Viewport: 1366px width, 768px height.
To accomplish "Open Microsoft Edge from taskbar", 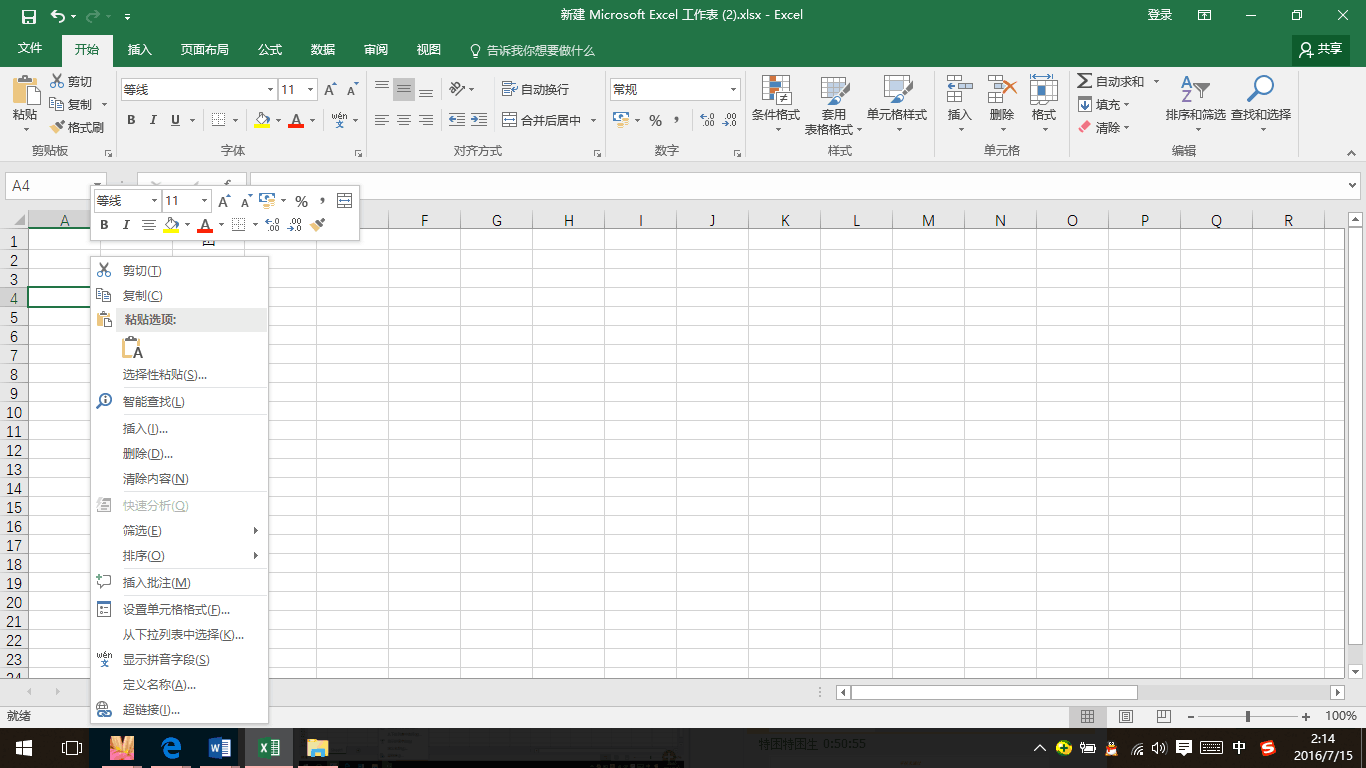I will [170, 747].
